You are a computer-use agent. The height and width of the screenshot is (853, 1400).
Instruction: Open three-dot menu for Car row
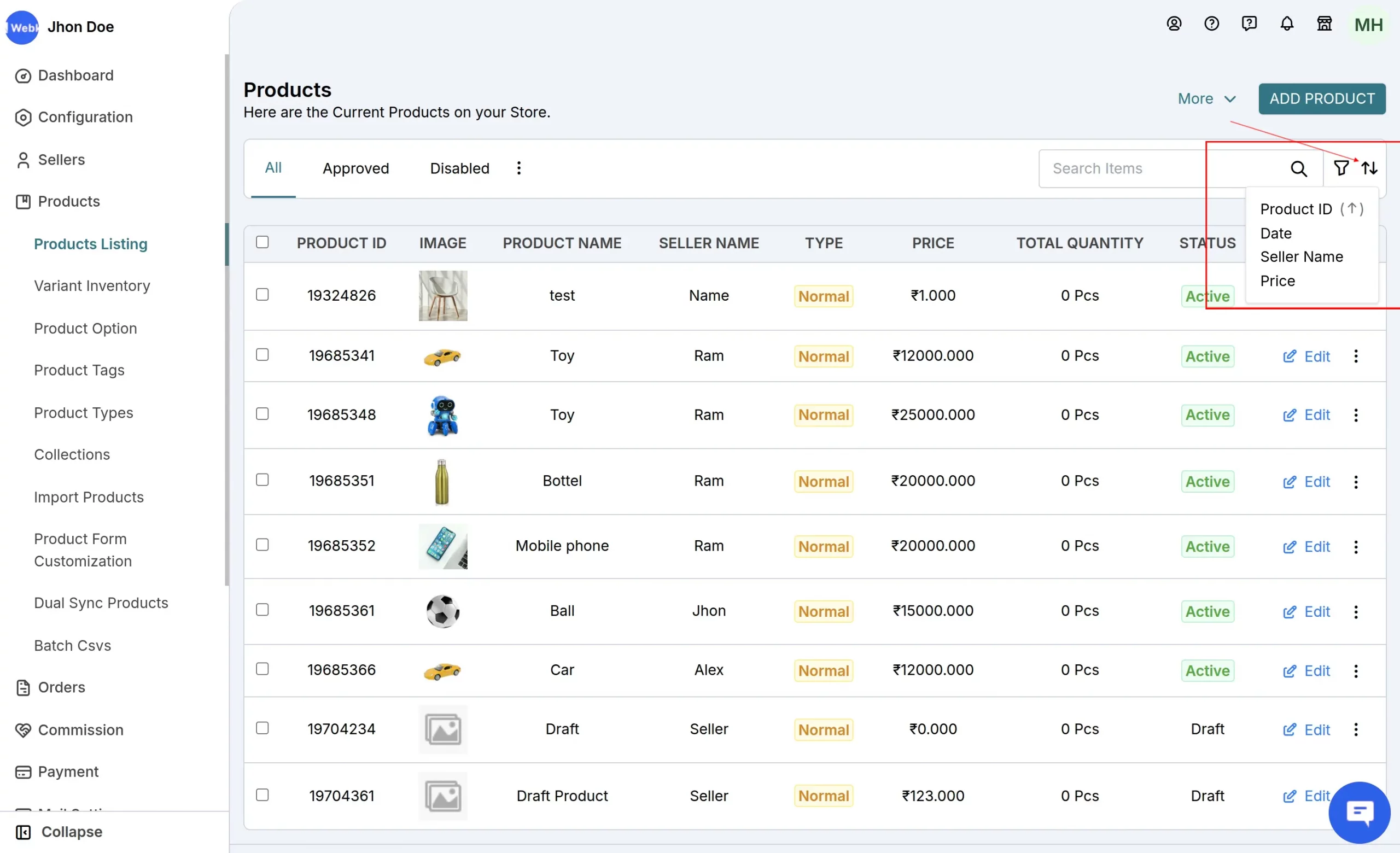(1356, 671)
